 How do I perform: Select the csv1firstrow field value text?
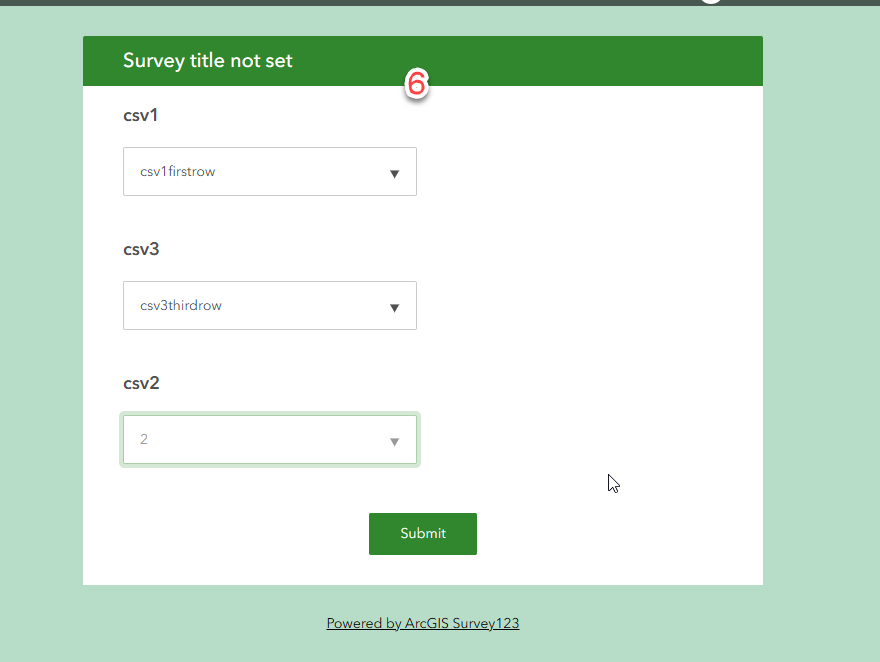tap(177, 171)
